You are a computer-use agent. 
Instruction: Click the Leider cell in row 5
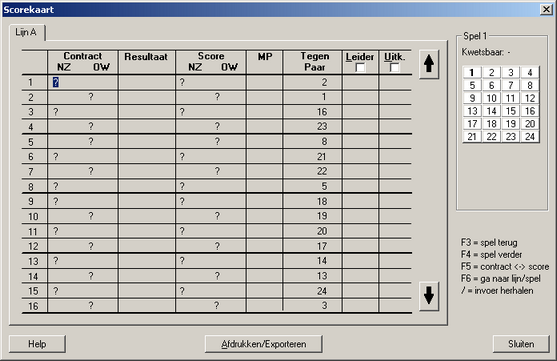361,141
